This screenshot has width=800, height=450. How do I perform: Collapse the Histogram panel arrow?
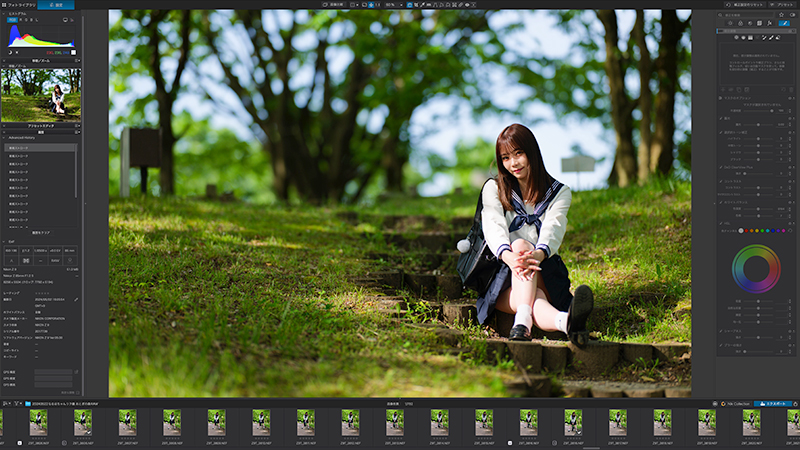coord(4,14)
